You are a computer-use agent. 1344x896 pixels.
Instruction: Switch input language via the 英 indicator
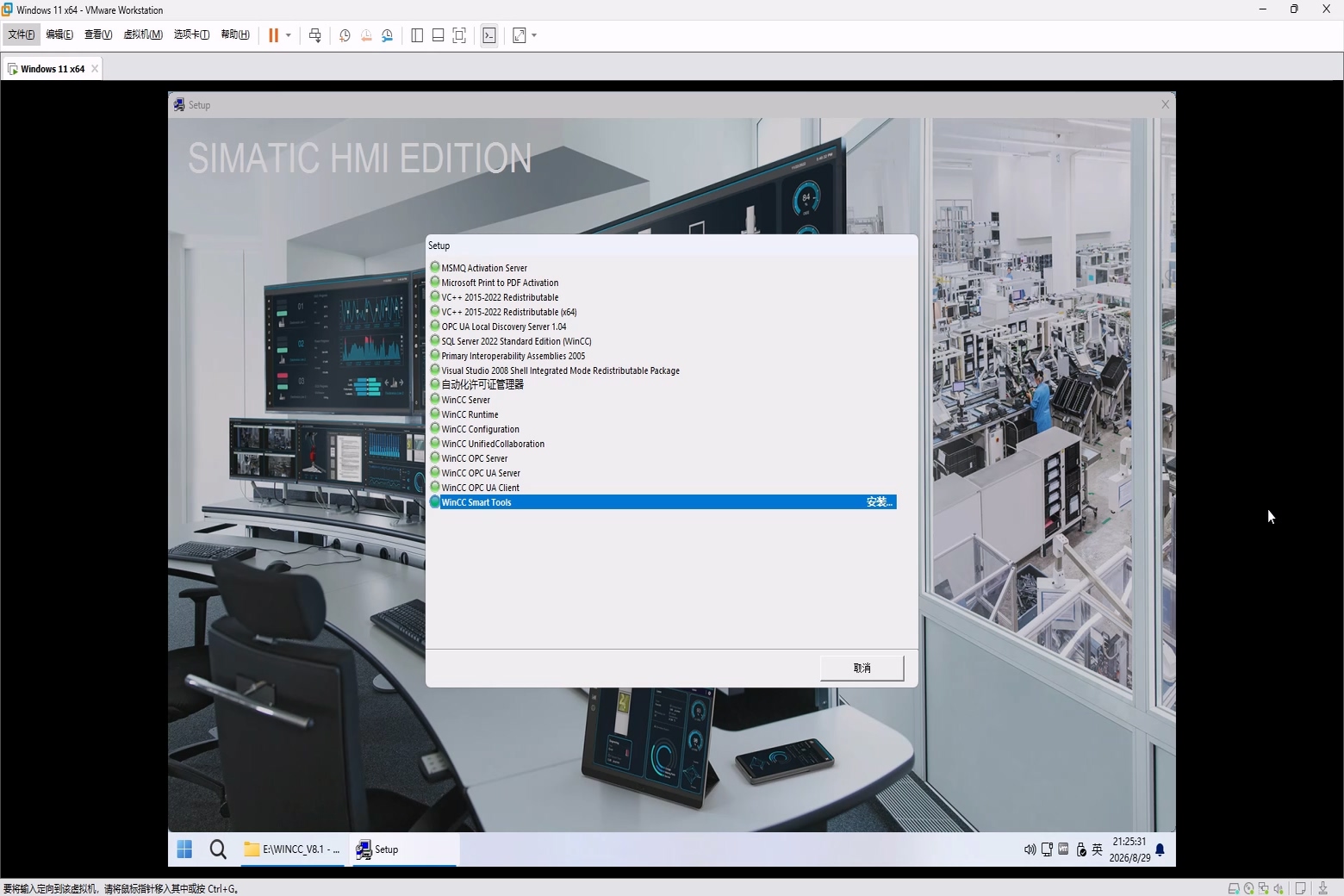pos(1098,849)
